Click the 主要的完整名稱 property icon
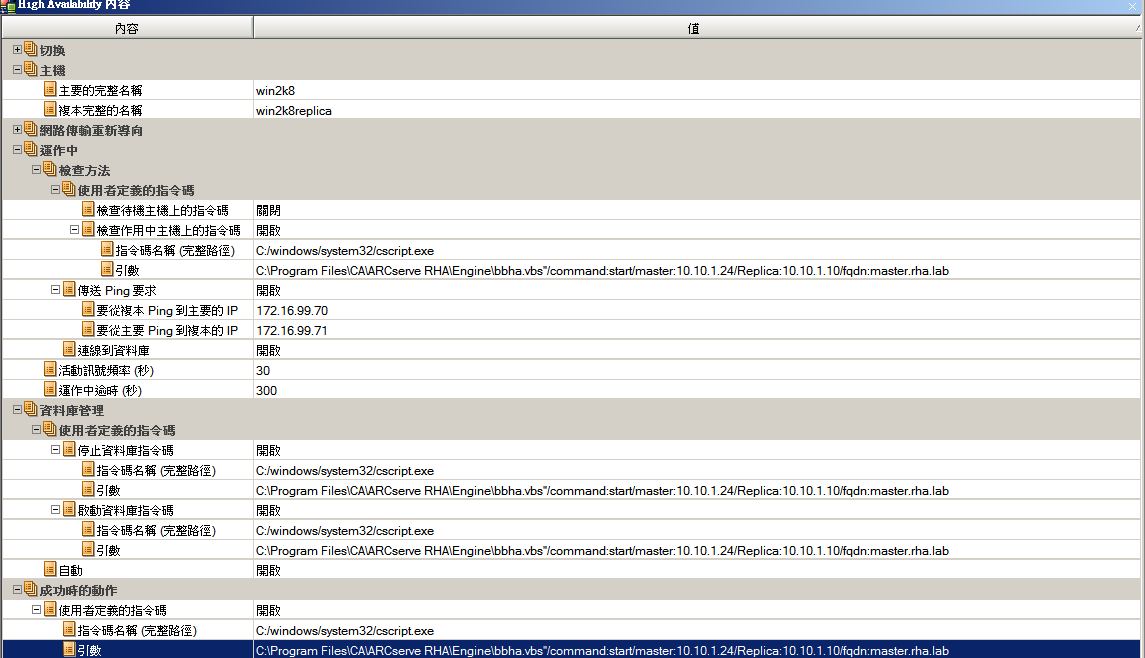This screenshot has width=1145, height=658. (50, 89)
